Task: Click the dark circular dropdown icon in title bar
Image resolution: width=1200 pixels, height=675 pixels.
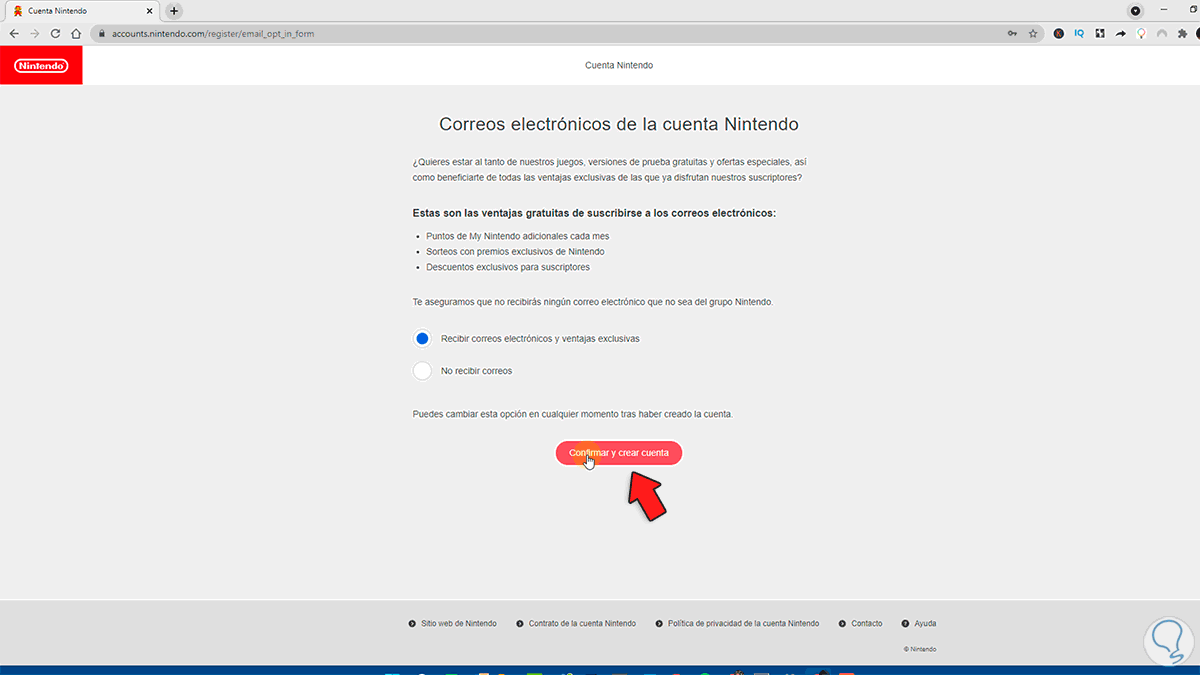Action: (1136, 11)
